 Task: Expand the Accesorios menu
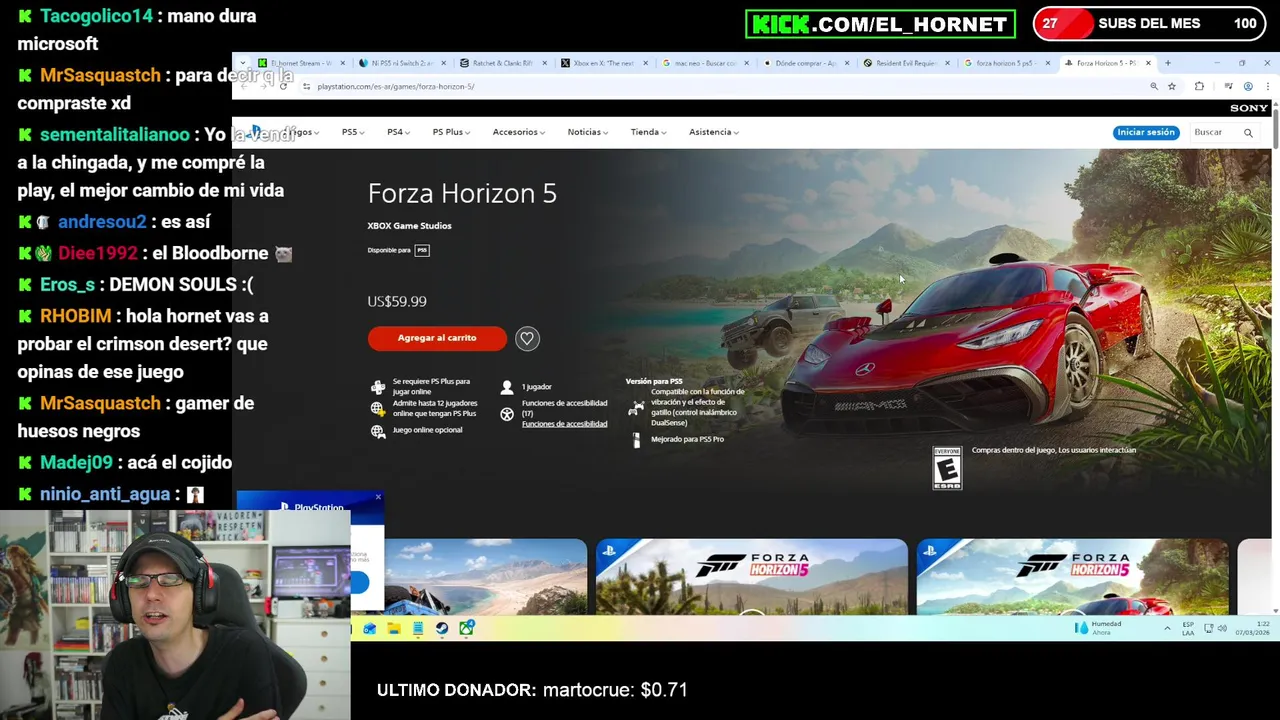(518, 132)
